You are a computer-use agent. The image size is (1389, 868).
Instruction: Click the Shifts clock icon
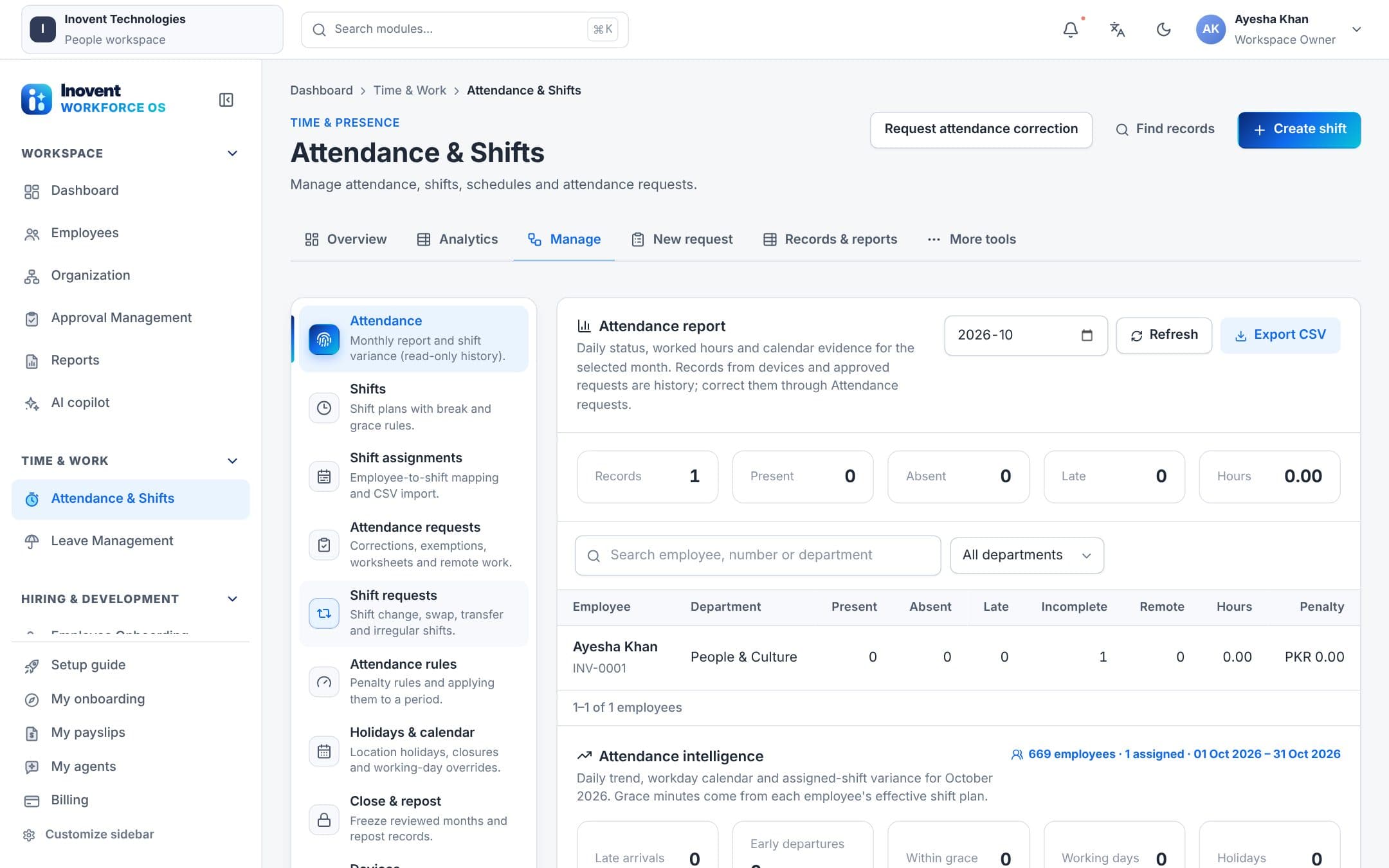coord(324,408)
